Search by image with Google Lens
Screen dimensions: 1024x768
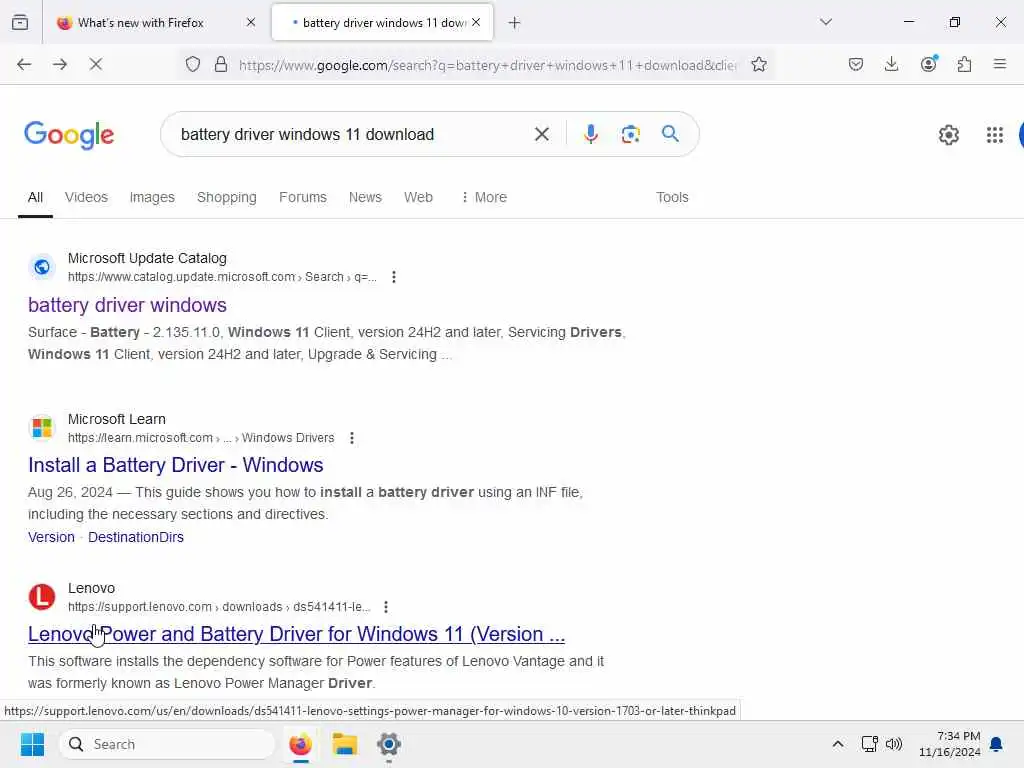[x=630, y=135]
